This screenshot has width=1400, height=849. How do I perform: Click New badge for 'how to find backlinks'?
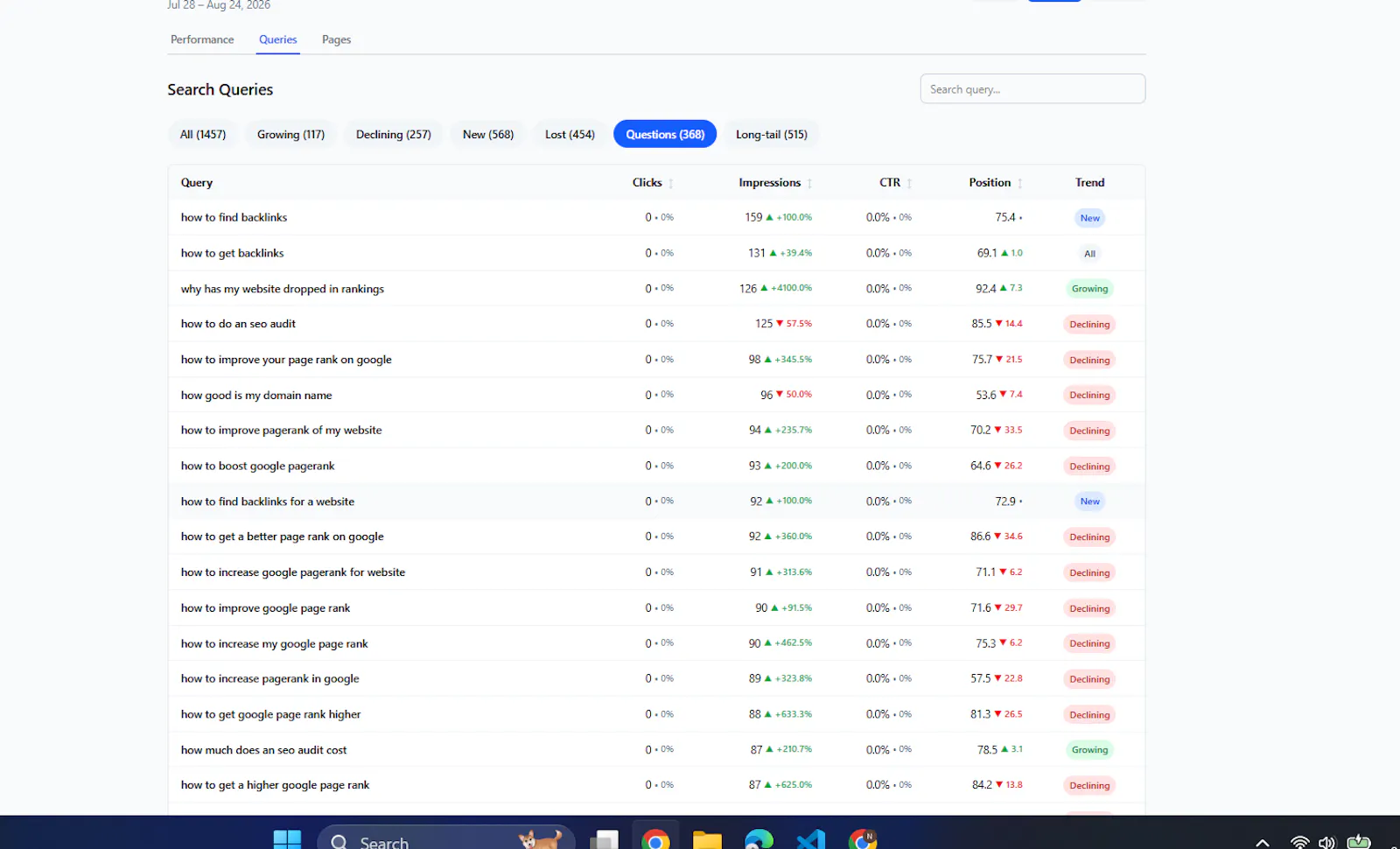pos(1089,218)
